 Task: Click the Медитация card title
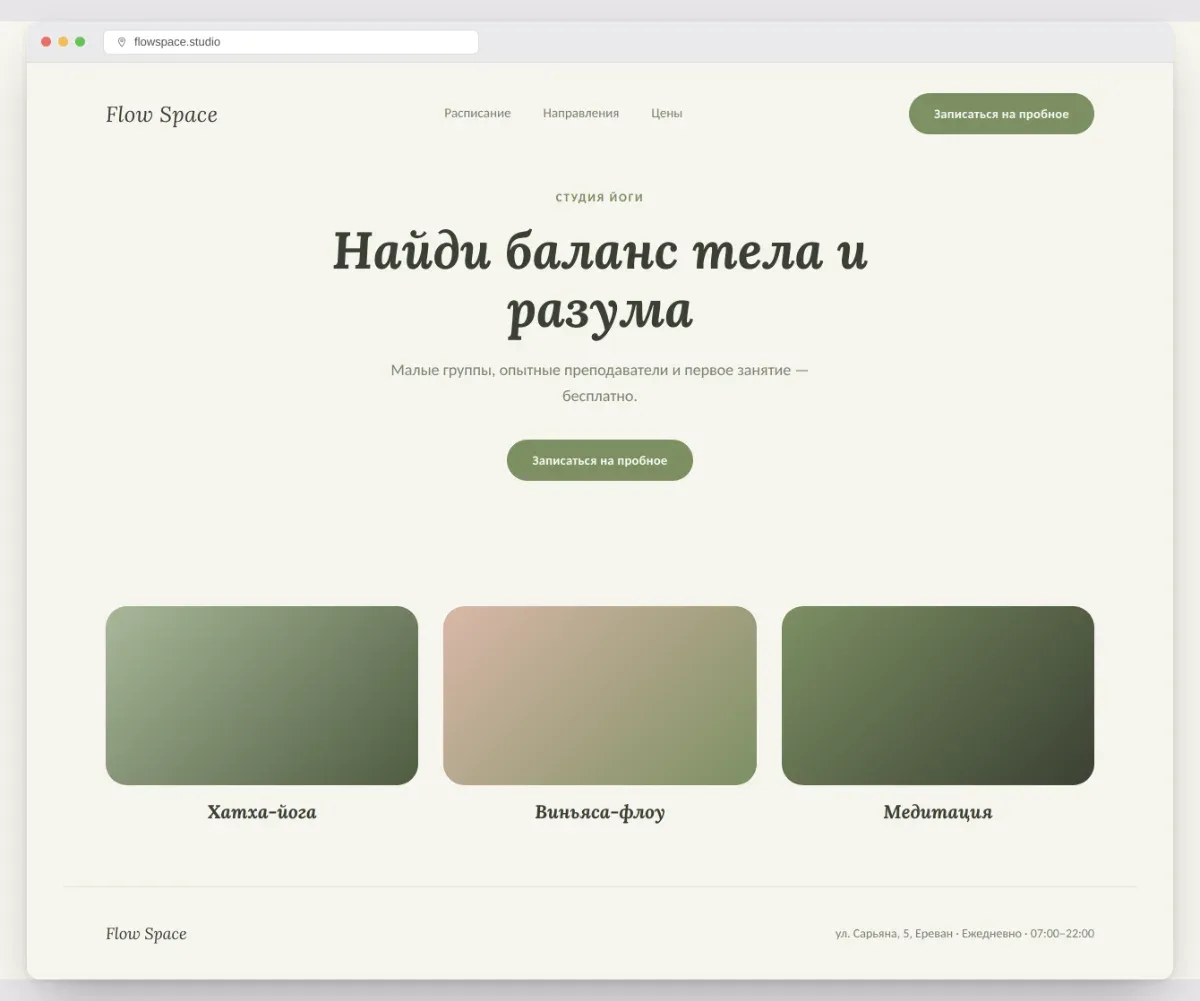pyautogui.click(x=938, y=812)
